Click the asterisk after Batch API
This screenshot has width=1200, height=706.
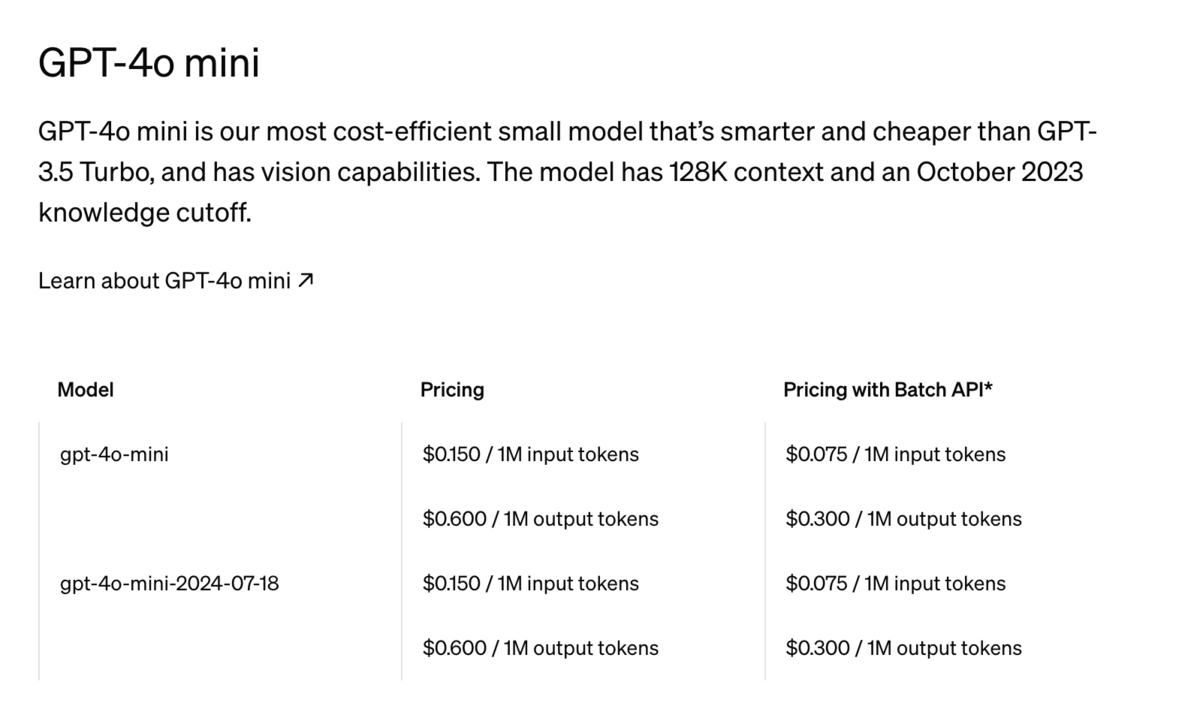(988, 388)
